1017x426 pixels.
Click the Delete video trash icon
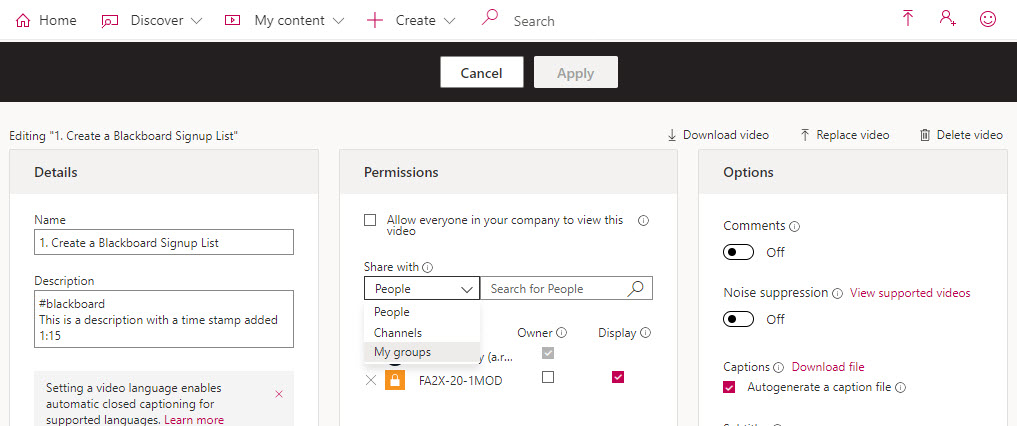[925, 135]
